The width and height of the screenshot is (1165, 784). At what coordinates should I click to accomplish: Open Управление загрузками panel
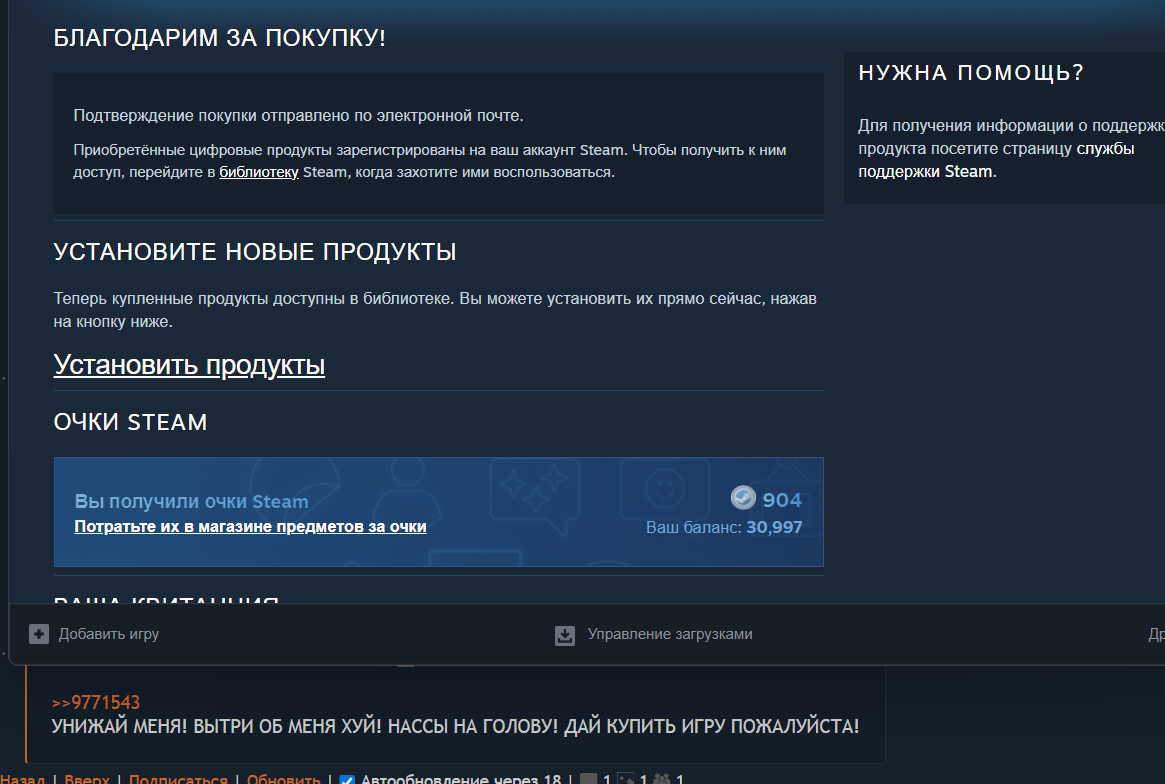pos(669,634)
